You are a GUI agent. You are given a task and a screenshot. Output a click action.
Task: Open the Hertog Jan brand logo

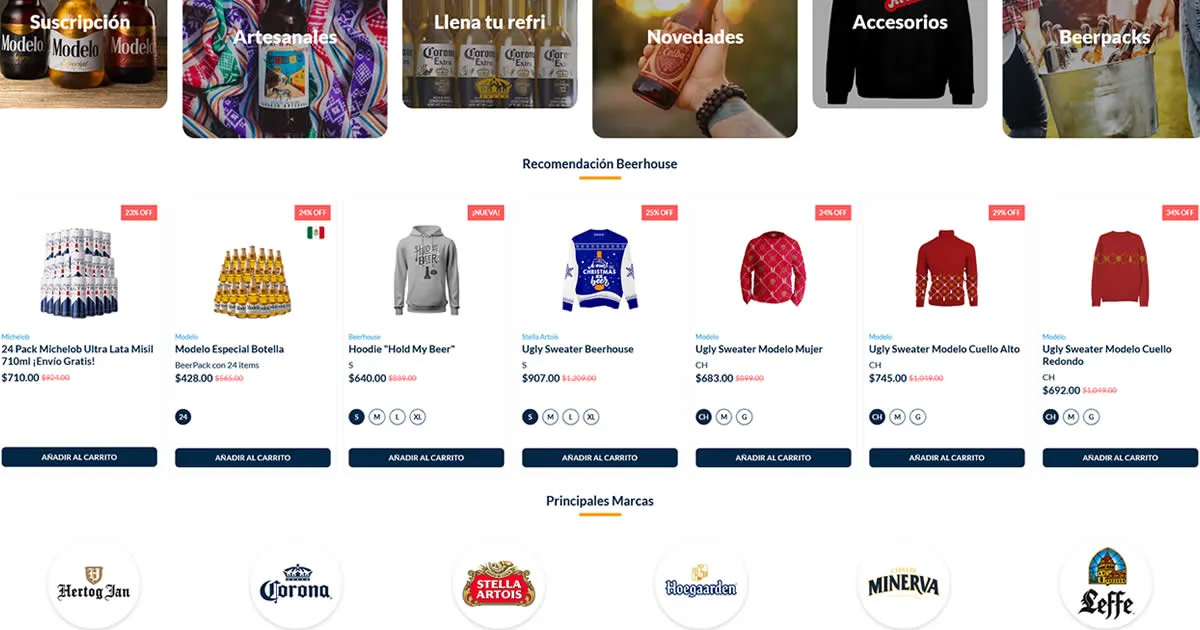[94, 586]
